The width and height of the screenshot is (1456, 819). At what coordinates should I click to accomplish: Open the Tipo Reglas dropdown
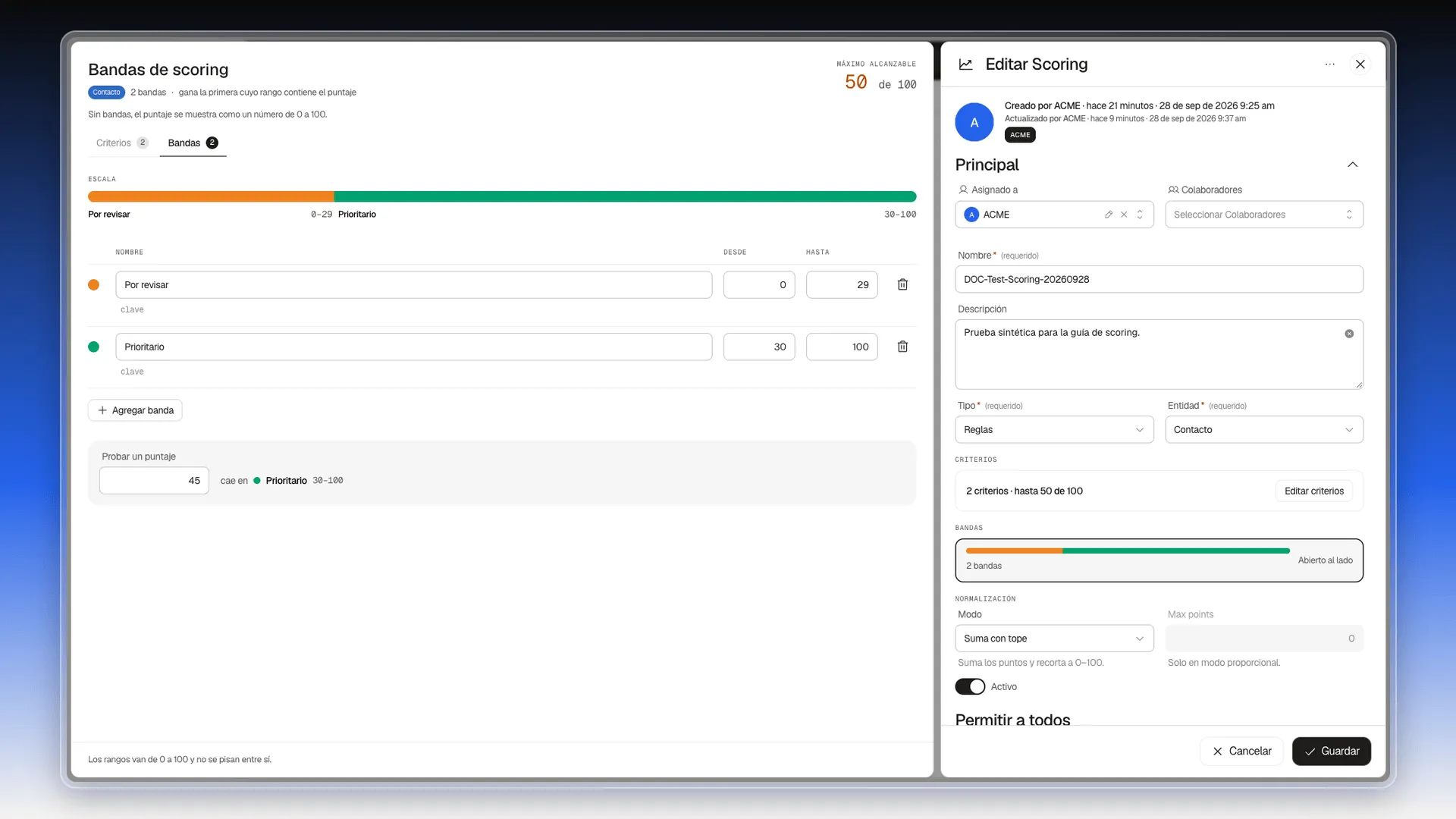pyautogui.click(x=1054, y=429)
